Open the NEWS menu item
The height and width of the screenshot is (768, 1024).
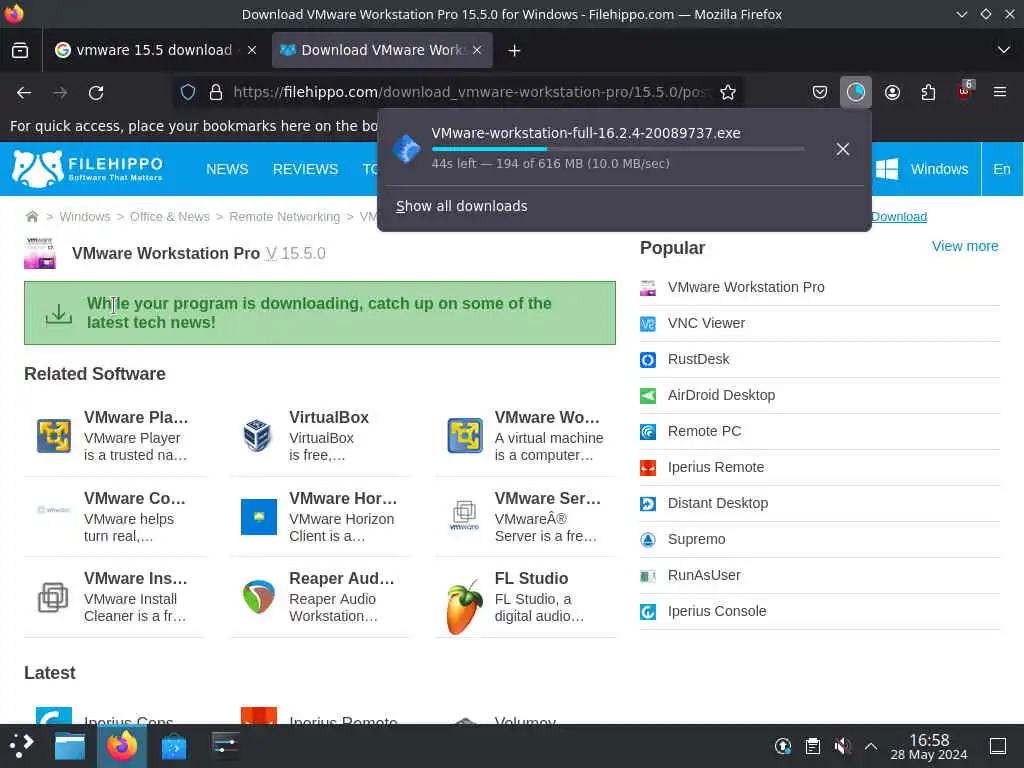tap(227, 169)
